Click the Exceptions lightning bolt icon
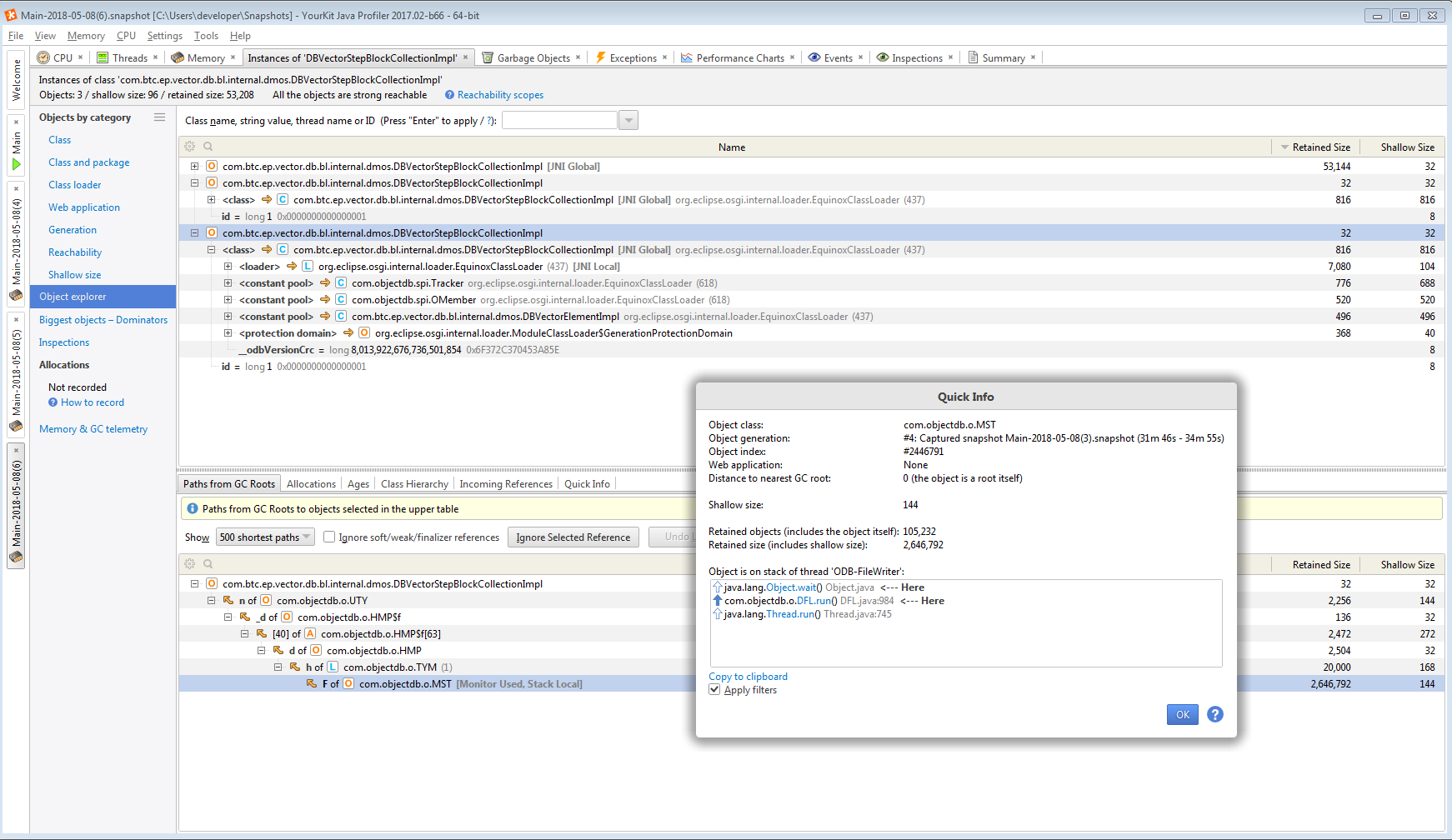Screen dimensions: 1452x840 coord(600,57)
